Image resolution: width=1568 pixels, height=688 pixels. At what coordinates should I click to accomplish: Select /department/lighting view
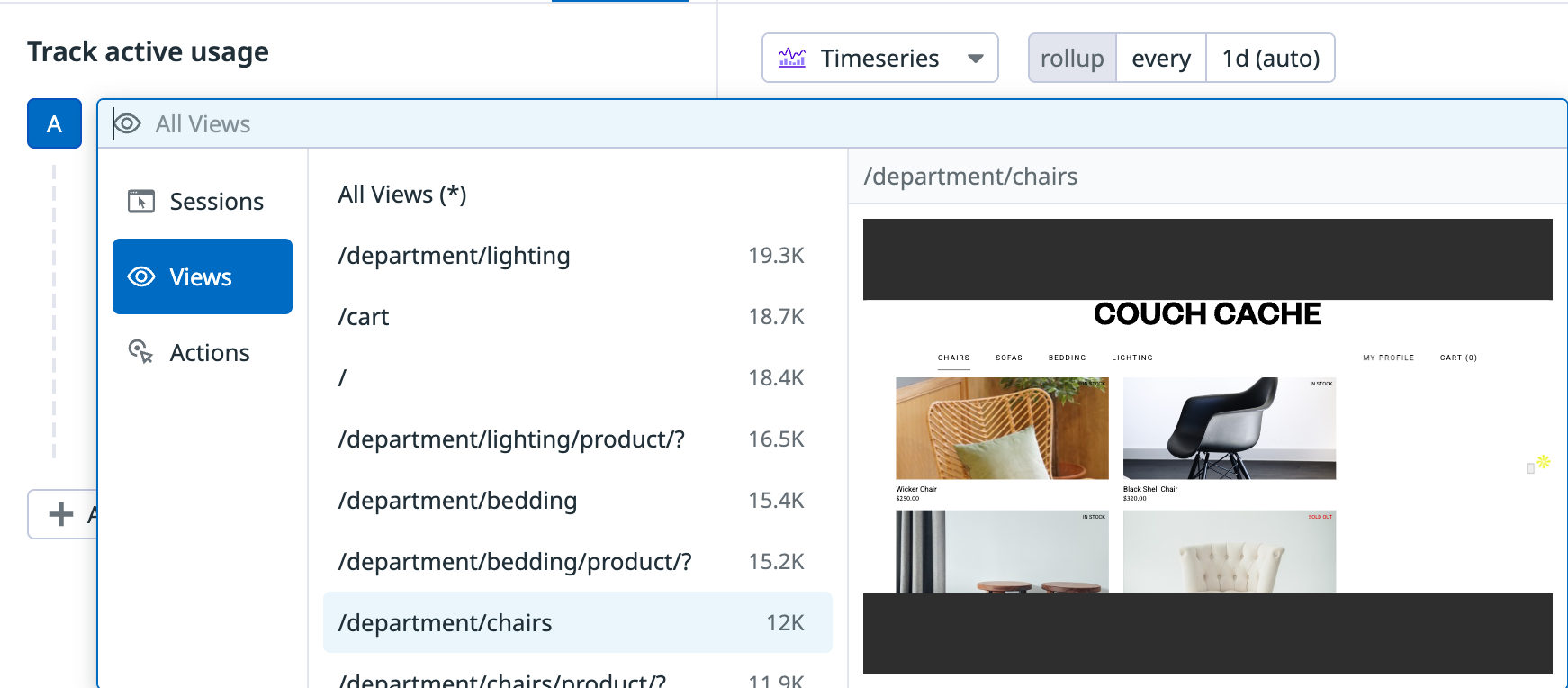577,255
